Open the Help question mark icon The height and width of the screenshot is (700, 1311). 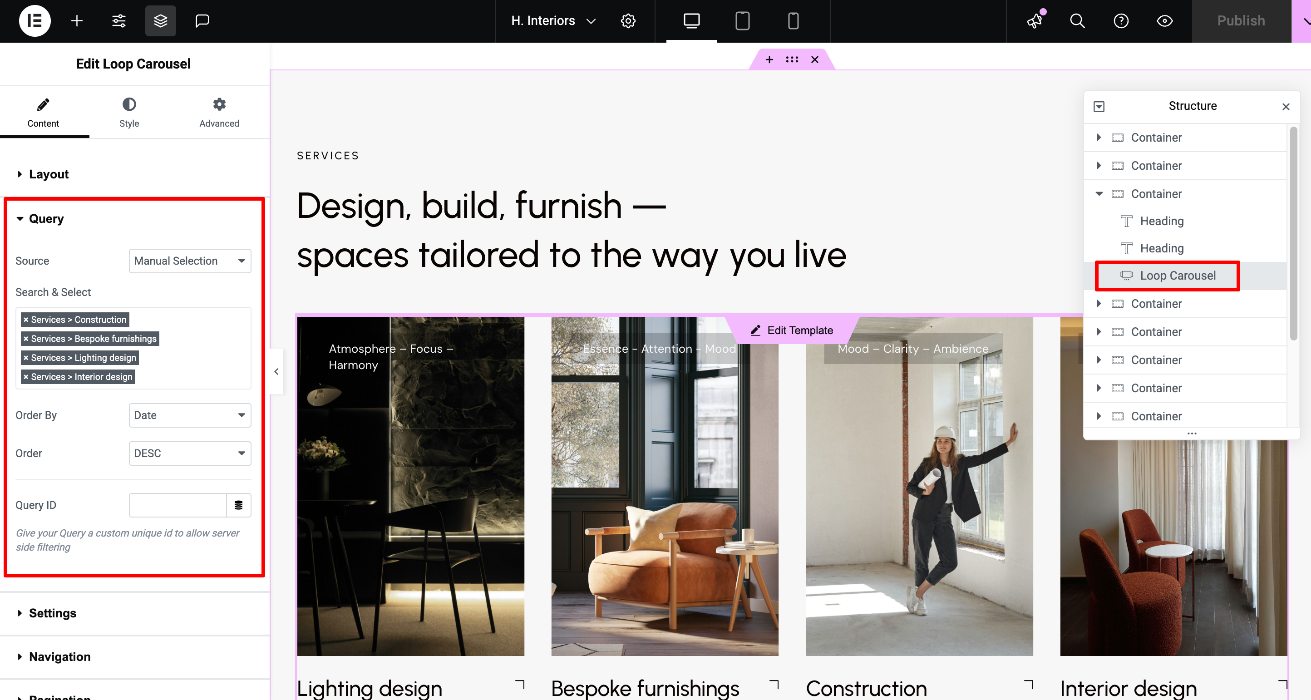click(x=1121, y=20)
